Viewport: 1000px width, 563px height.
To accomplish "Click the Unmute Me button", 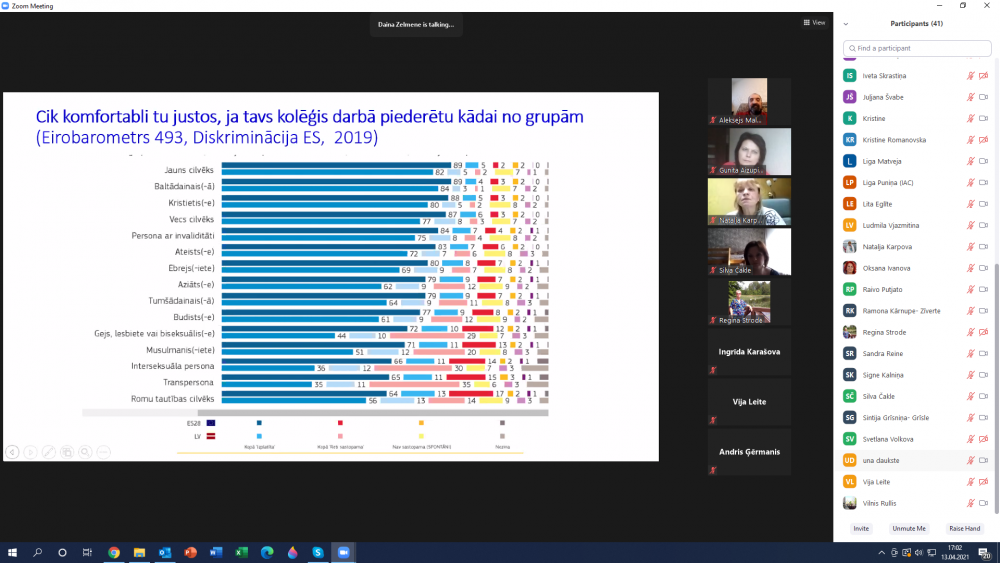I will [908, 528].
